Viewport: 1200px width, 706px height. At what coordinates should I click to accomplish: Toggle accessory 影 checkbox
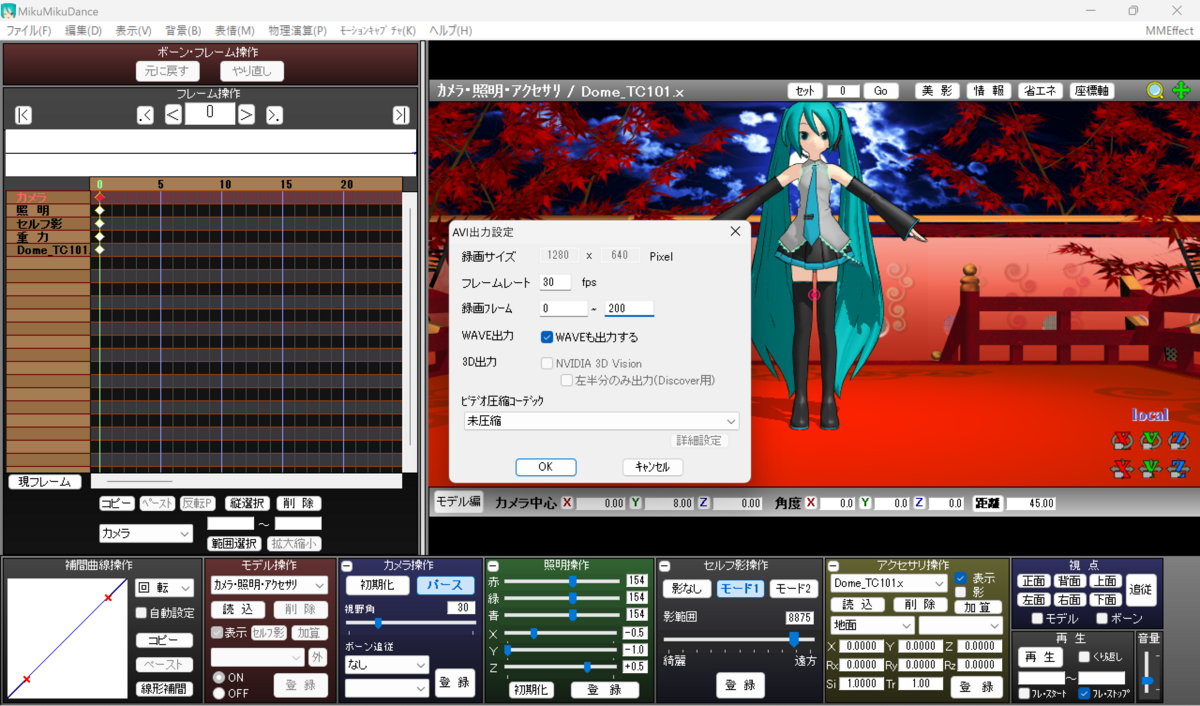961,592
